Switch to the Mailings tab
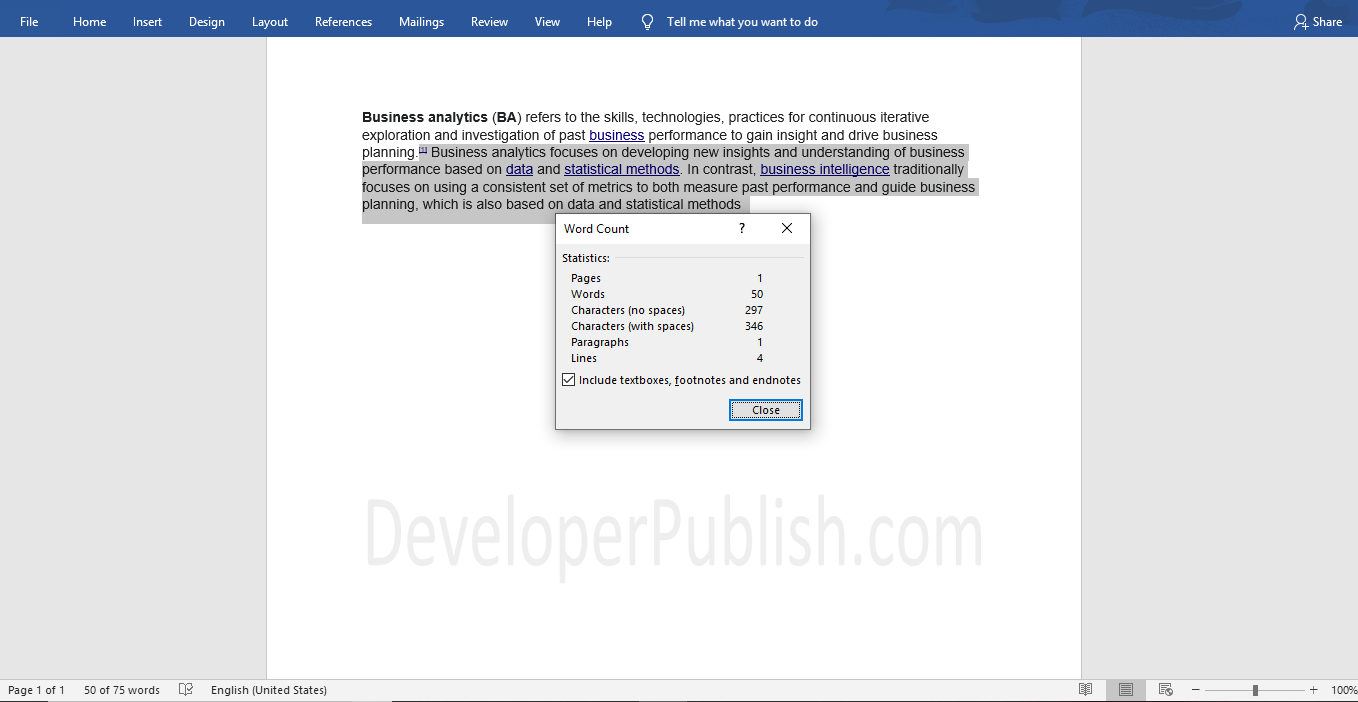This screenshot has height=702, width=1358. click(421, 21)
